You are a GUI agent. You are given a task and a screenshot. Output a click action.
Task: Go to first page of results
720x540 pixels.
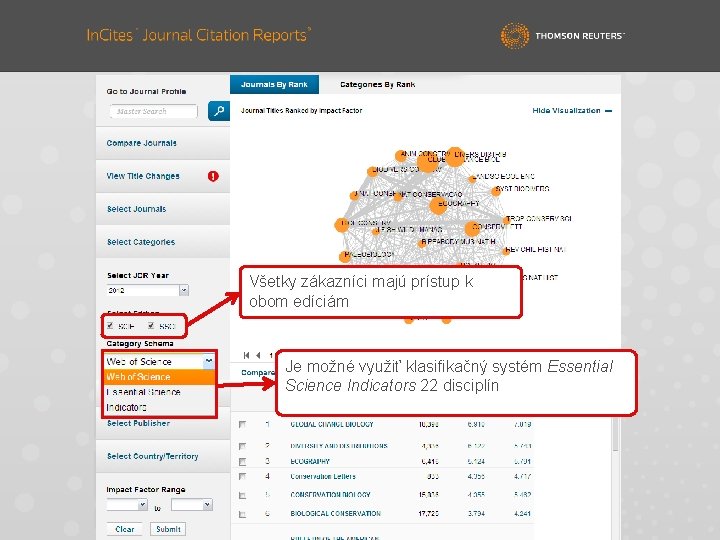[x=247, y=355]
